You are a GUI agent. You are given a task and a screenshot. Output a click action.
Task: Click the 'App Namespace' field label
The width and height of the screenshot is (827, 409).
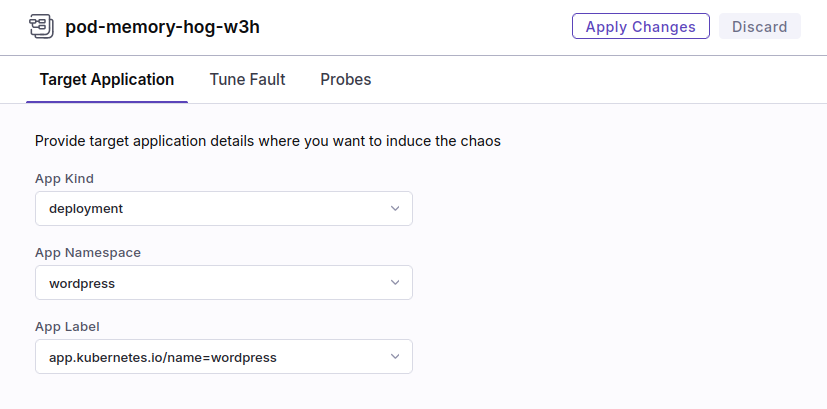(88, 253)
